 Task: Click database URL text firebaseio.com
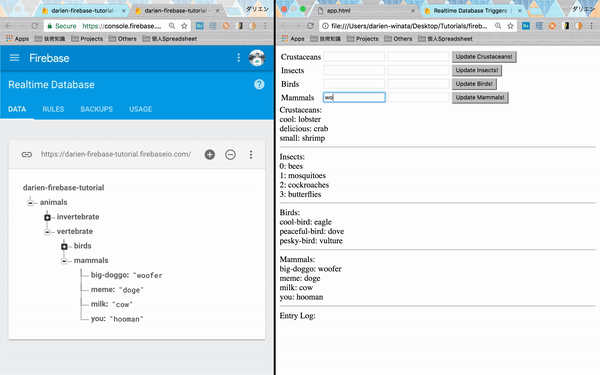click(116, 154)
